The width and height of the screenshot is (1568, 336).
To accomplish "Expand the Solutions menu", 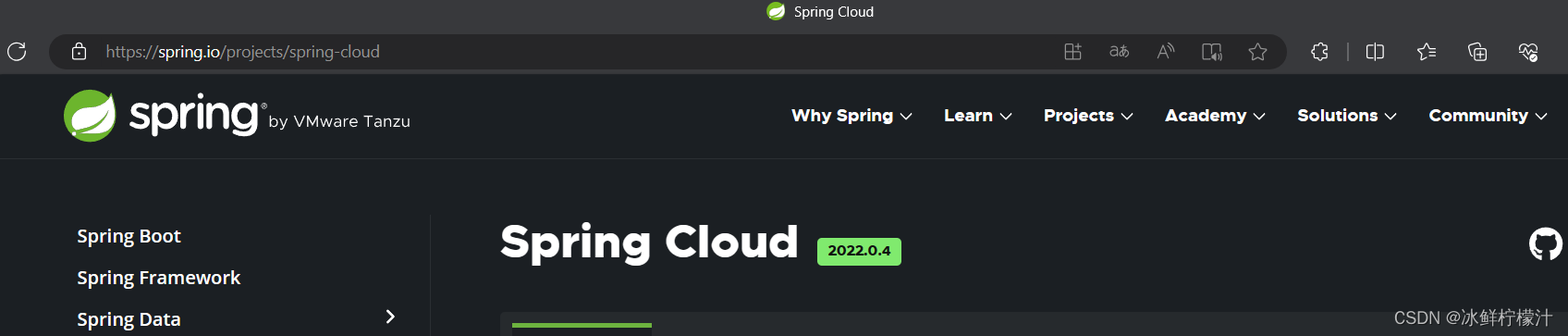I will pyautogui.click(x=1346, y=116).
